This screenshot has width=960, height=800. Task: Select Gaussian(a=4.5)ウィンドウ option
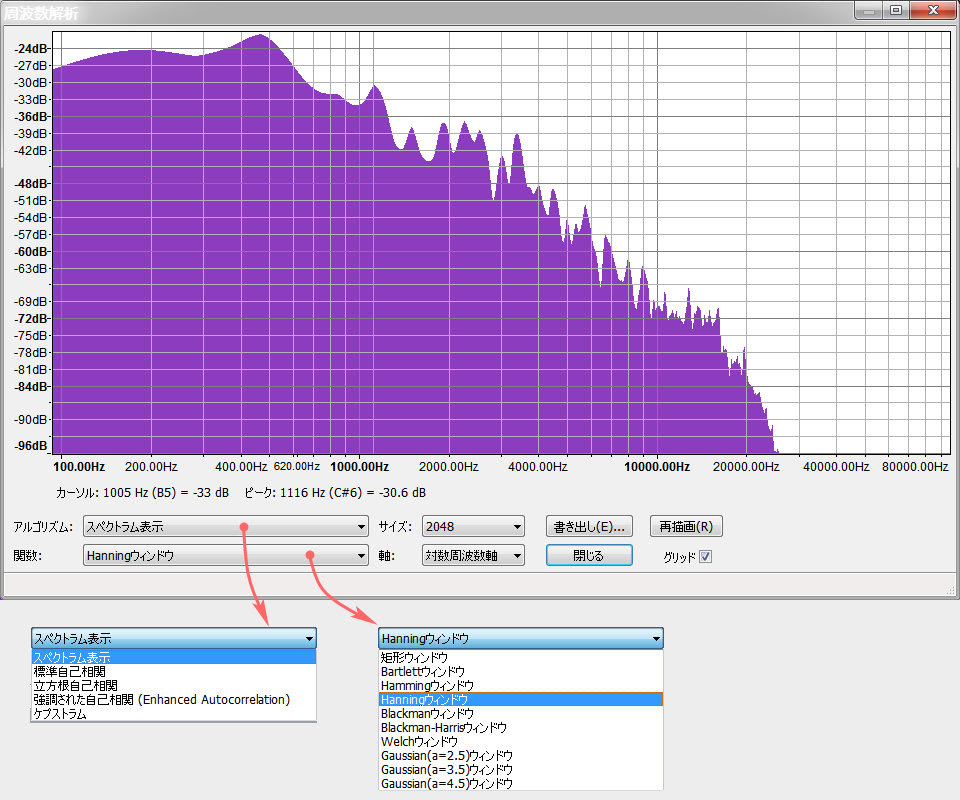(520, 783)
